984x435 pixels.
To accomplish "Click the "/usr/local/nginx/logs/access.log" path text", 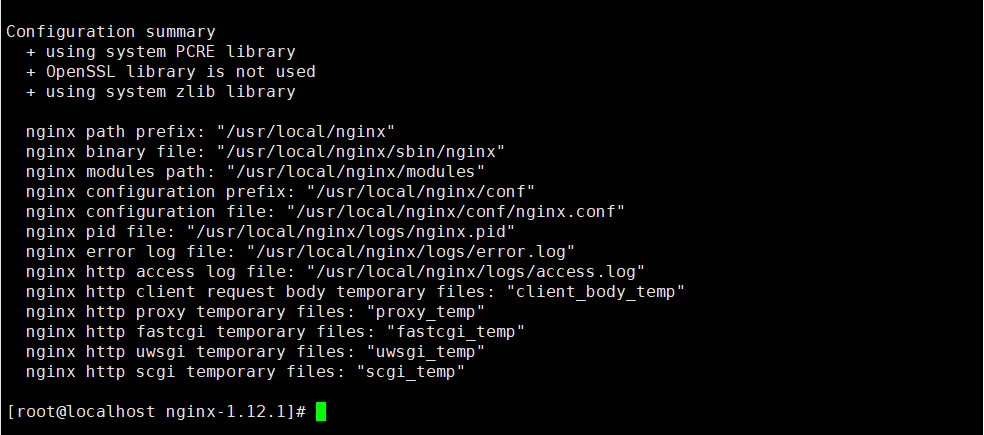I will click(x=475, y=272).
